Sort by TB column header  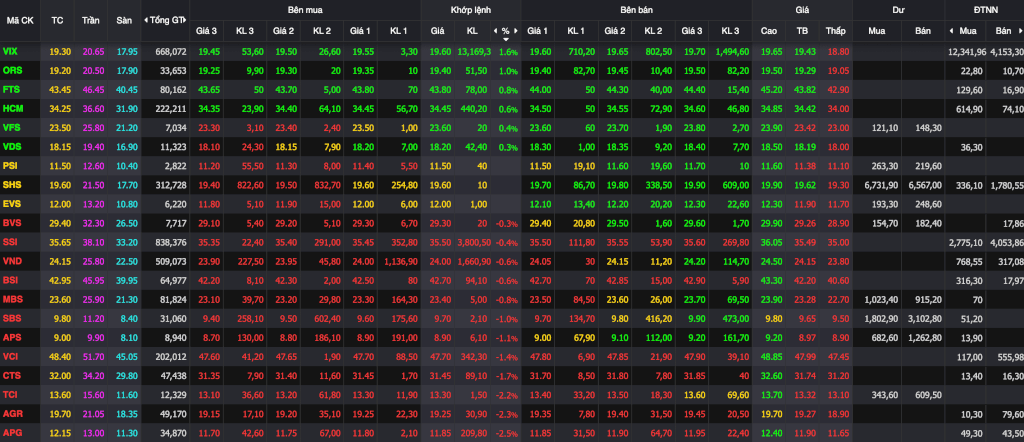click(802, 31)
